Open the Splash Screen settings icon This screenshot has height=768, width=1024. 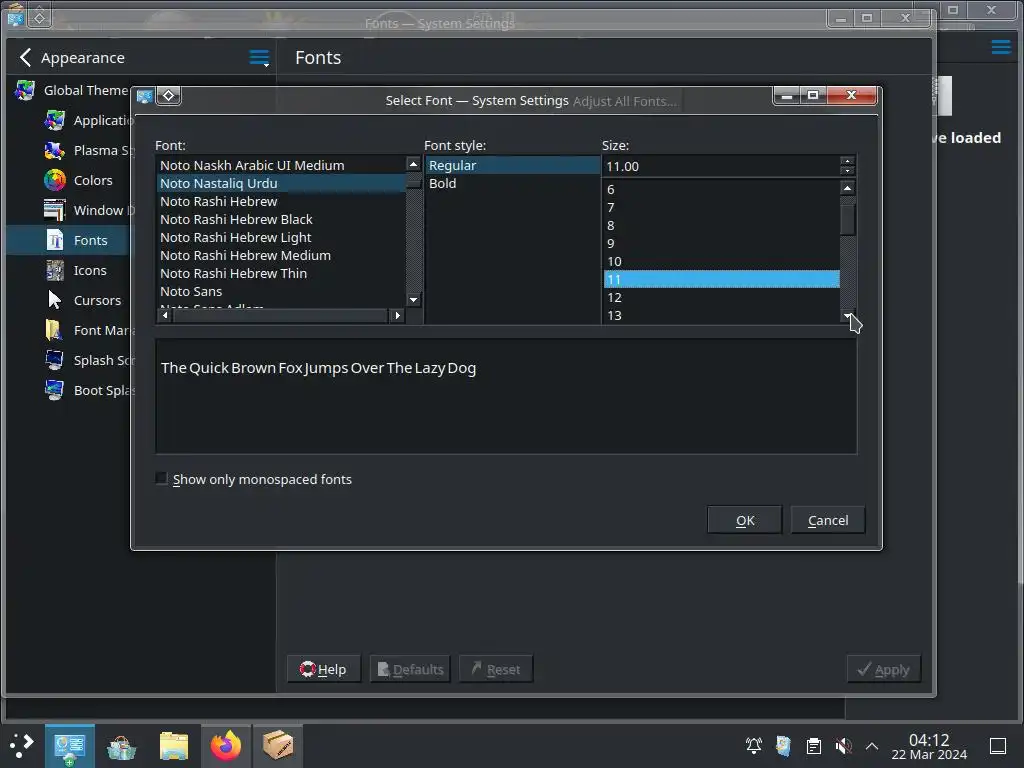point(55,360)
